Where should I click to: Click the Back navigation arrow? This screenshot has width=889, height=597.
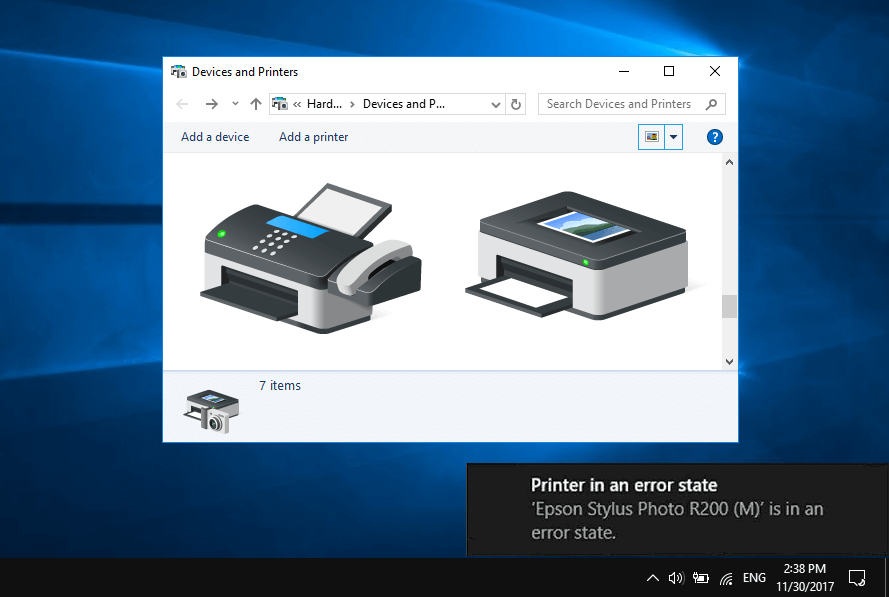point(182,104)
